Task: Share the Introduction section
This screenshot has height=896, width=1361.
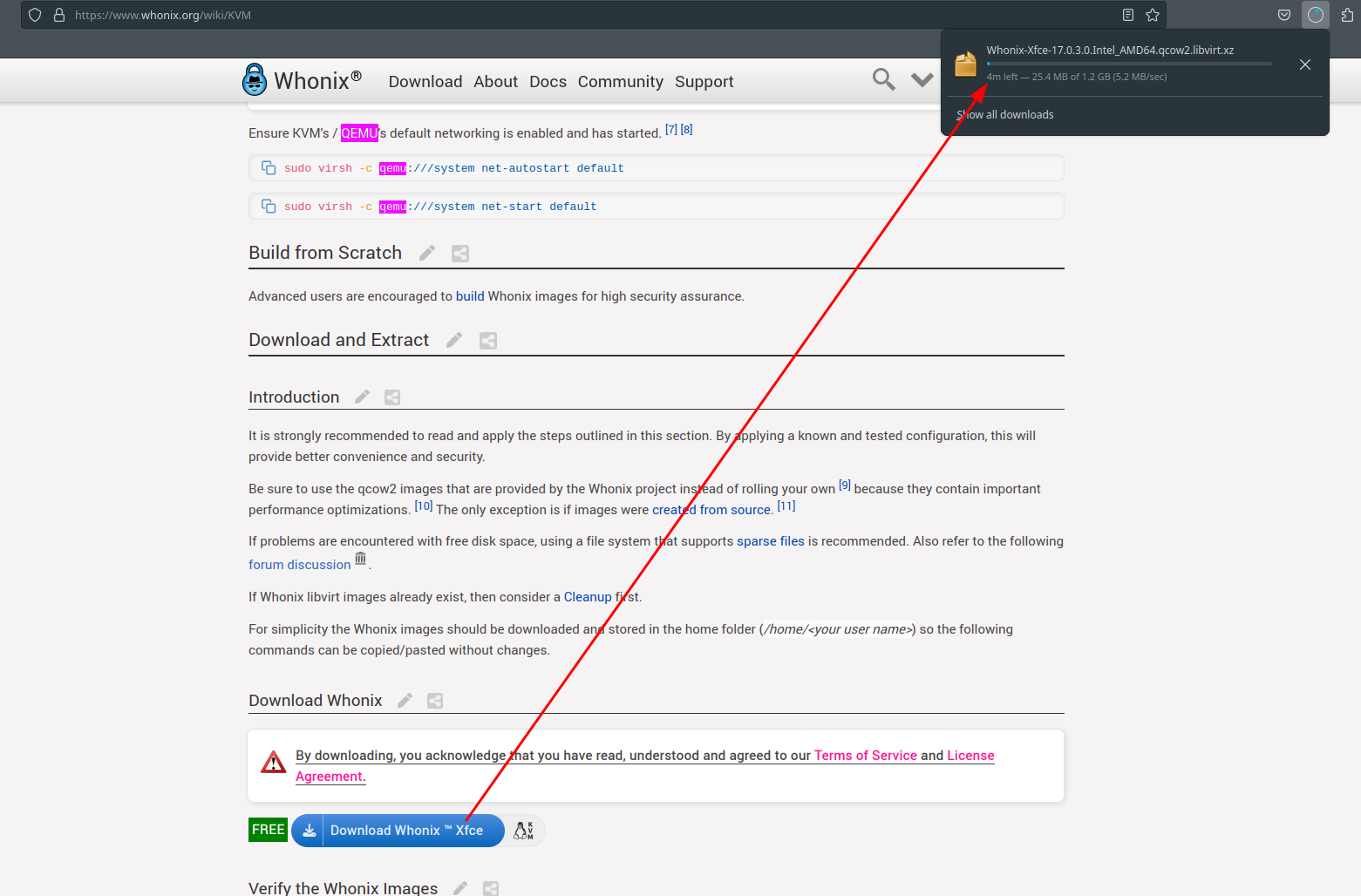Action: tap(392, 397)
